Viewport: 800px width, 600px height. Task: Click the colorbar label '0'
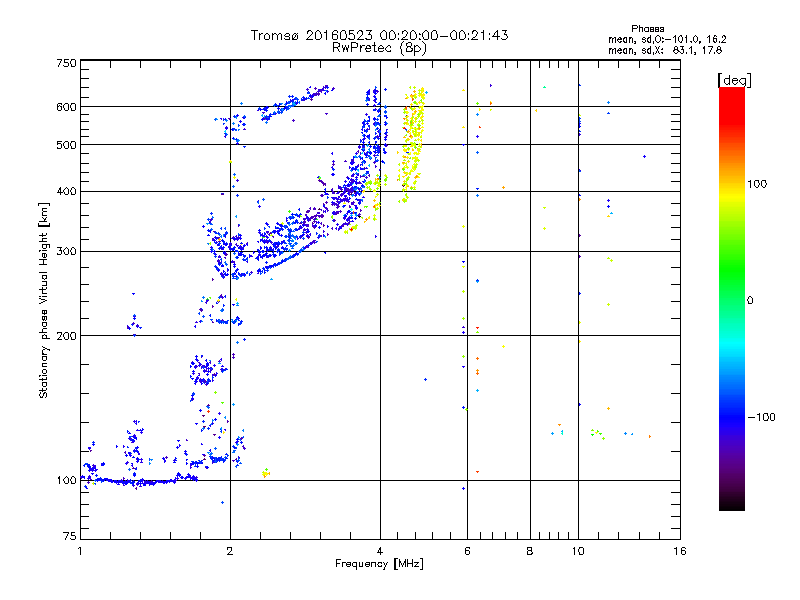750,301
